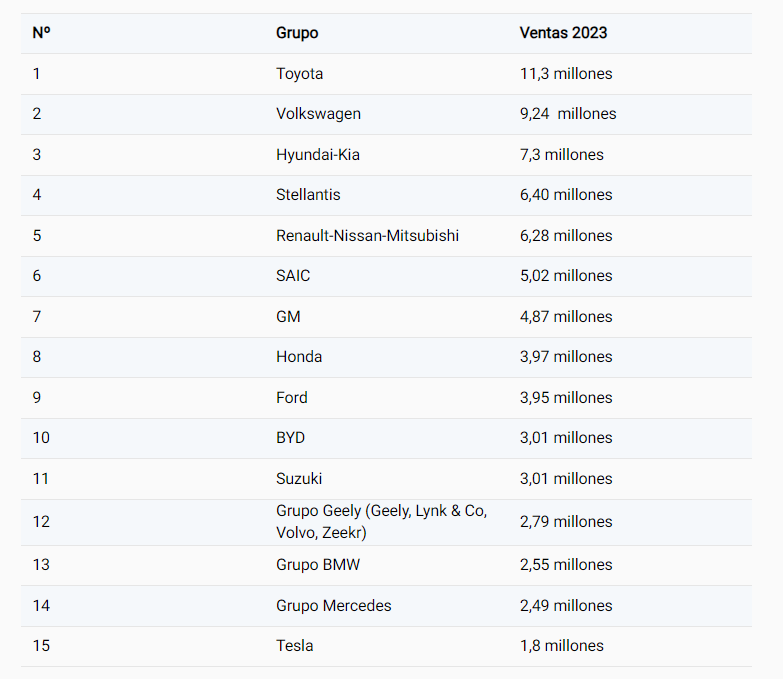Select the '11,3 millones' sales value

tap(566, 74)
